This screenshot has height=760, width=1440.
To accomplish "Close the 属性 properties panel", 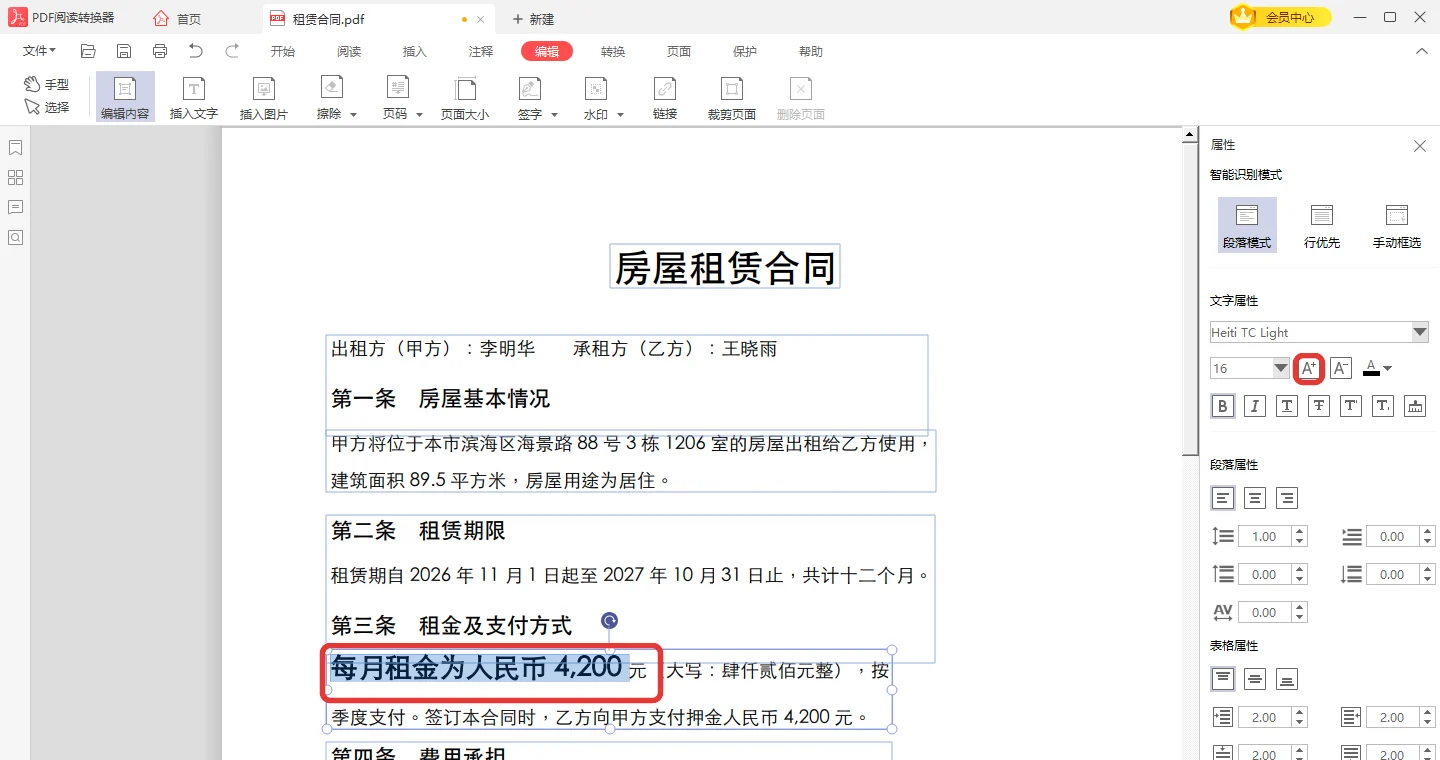I will [1420, 146].
